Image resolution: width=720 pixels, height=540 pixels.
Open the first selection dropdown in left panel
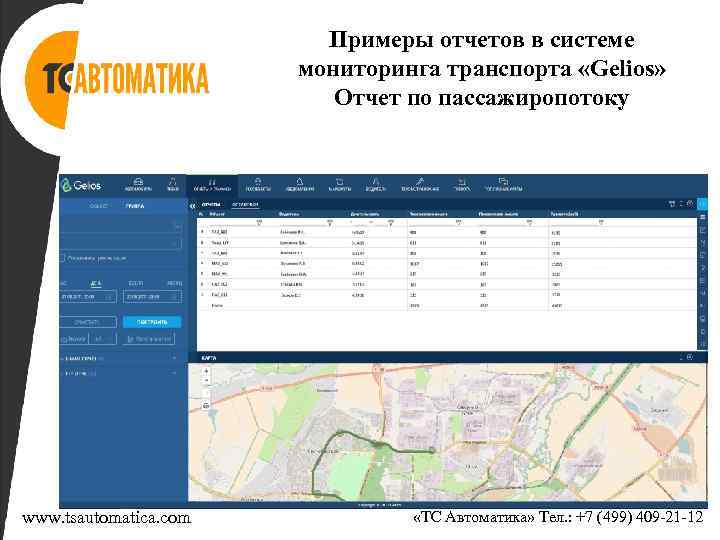point(122,226)
